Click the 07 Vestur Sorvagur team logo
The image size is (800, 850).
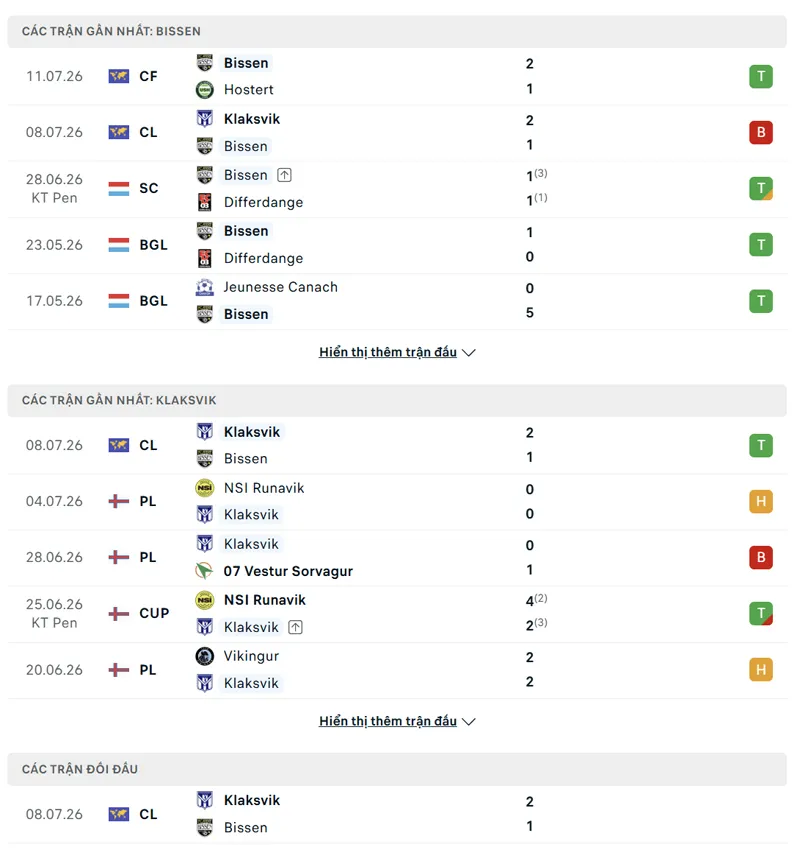[204, 571]
